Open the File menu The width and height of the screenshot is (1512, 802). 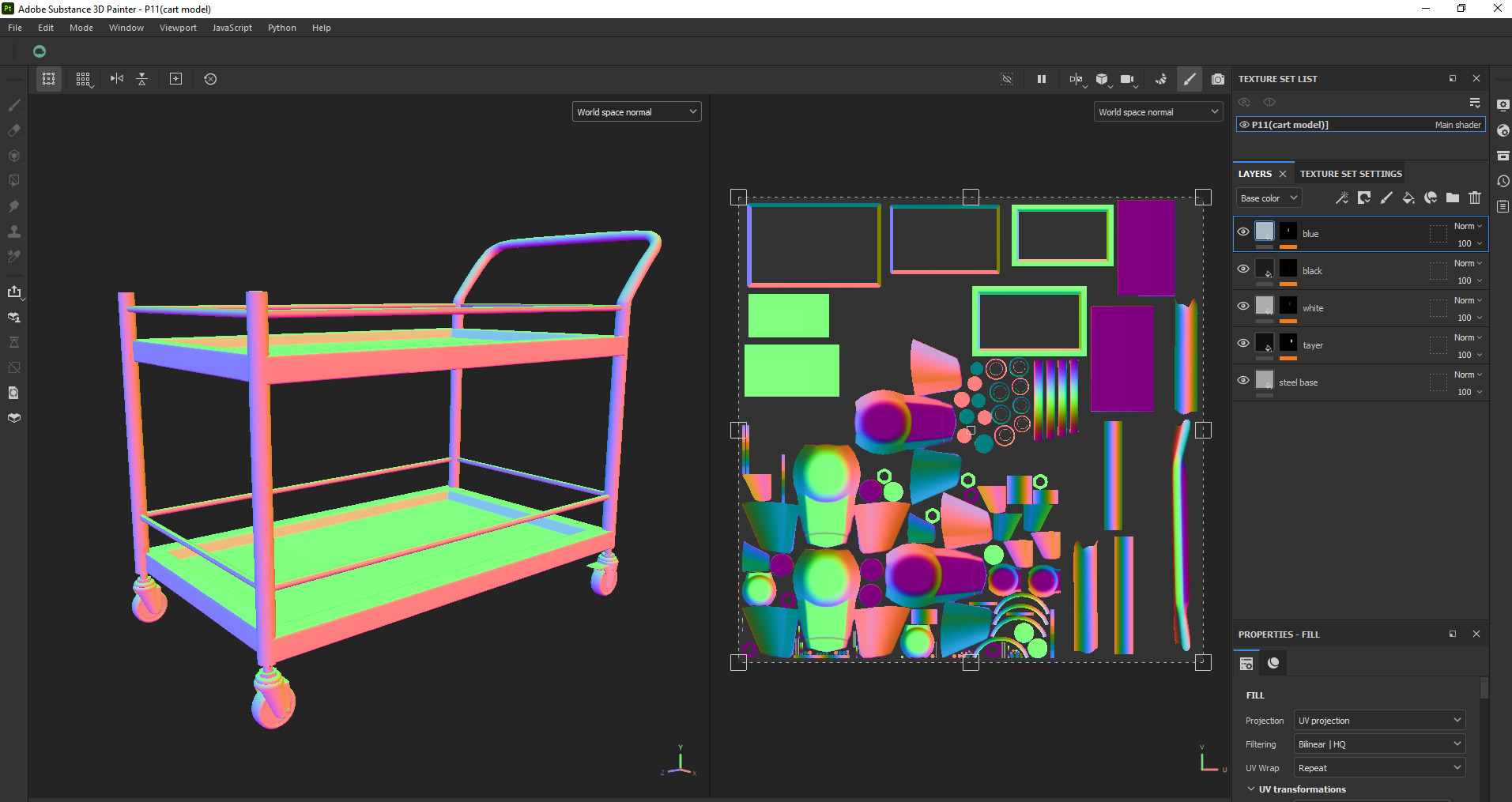(x=15, y=28)
